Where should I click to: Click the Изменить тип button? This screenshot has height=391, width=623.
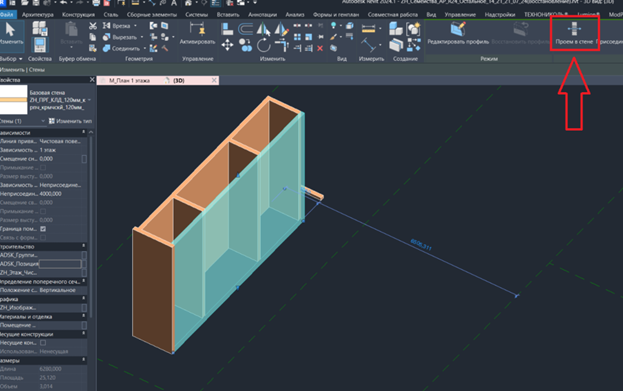70,121
